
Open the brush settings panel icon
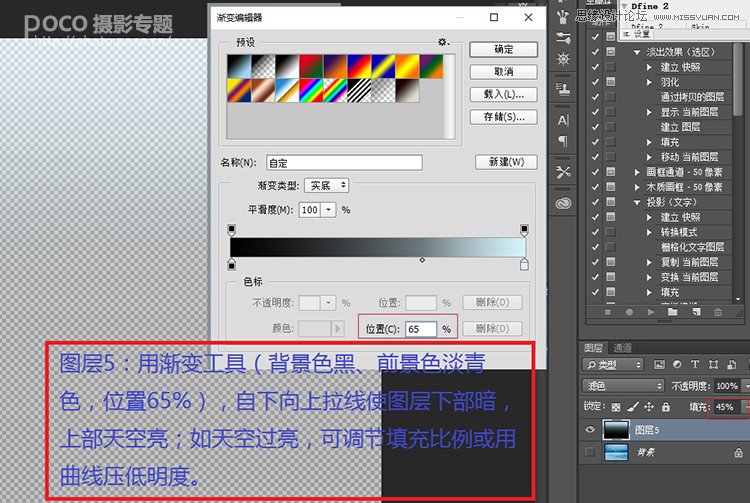[563, 38]
